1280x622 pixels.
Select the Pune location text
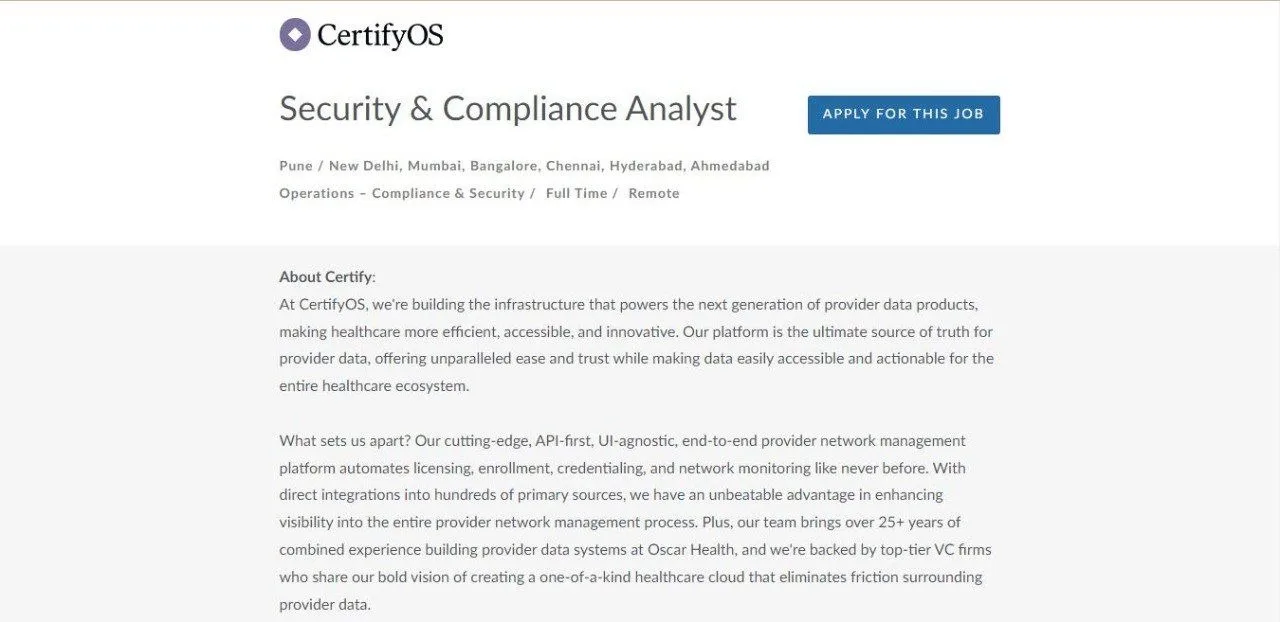click(x=295, y=166)
